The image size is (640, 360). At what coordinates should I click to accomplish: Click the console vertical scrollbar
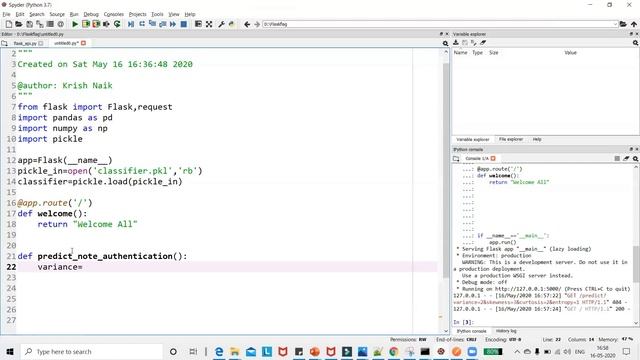pos(636,264)
